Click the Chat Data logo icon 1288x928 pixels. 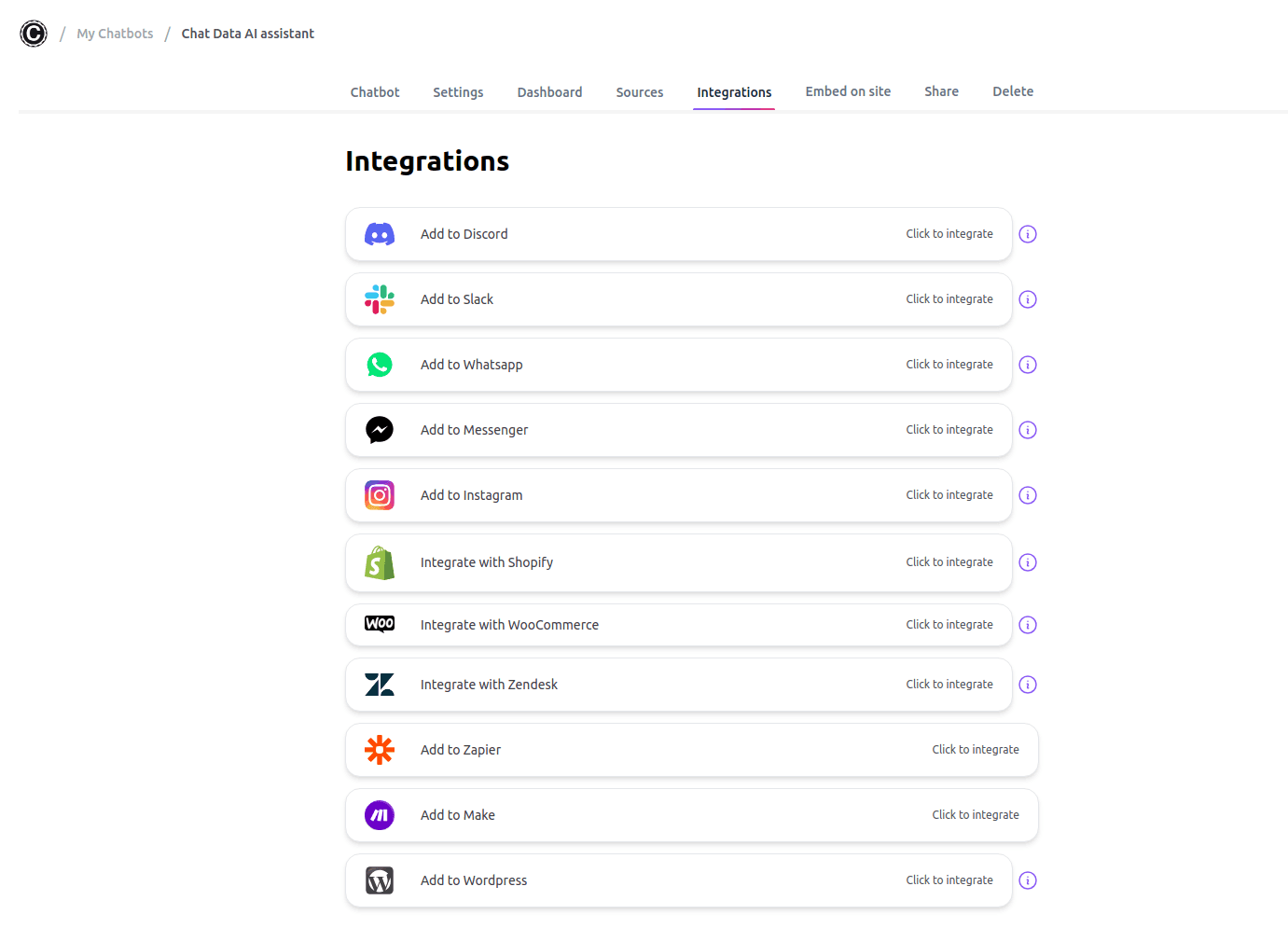(x=34, y=34)
